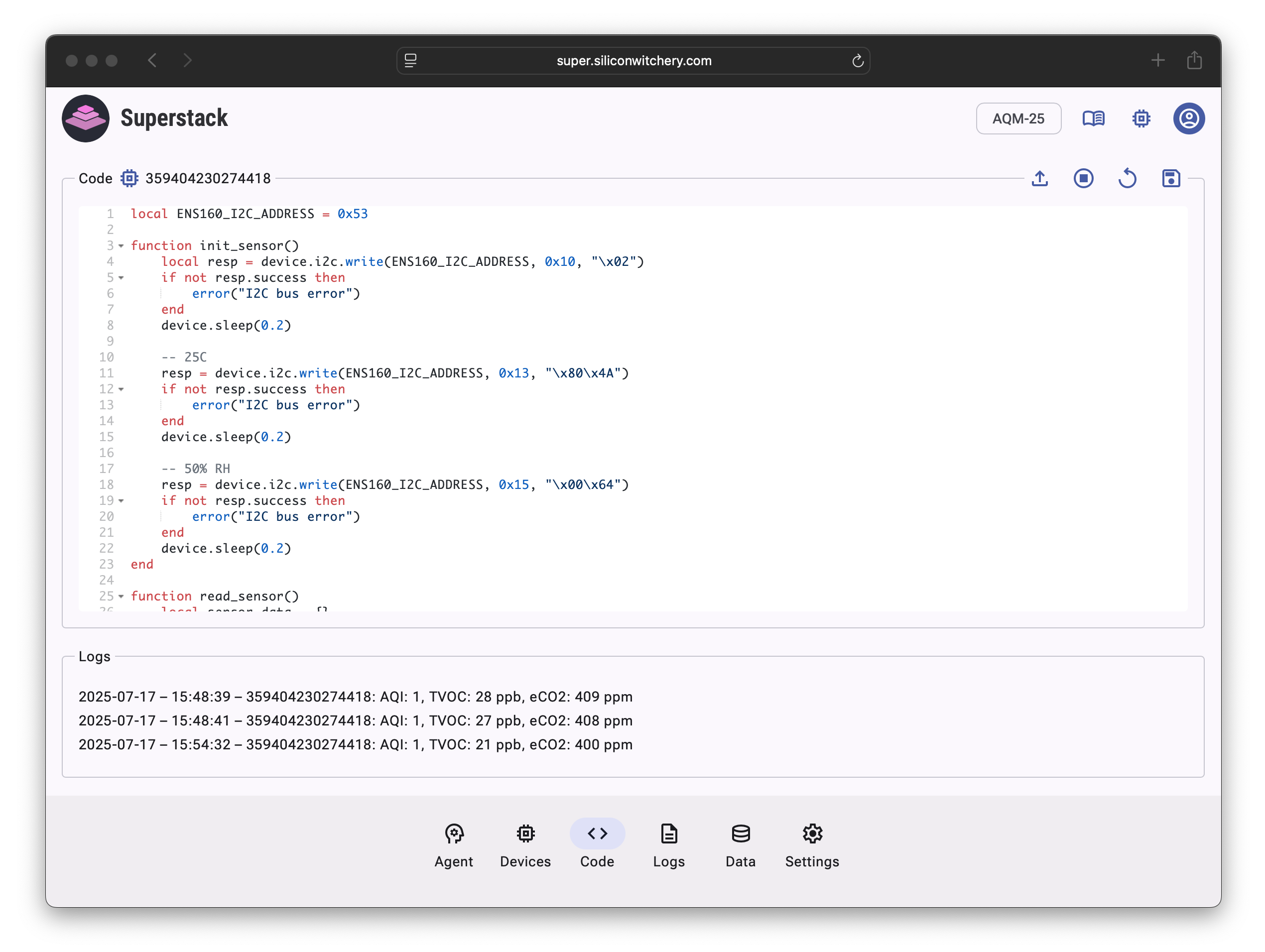Click the '-- 25C' comment on line 10

184,357
